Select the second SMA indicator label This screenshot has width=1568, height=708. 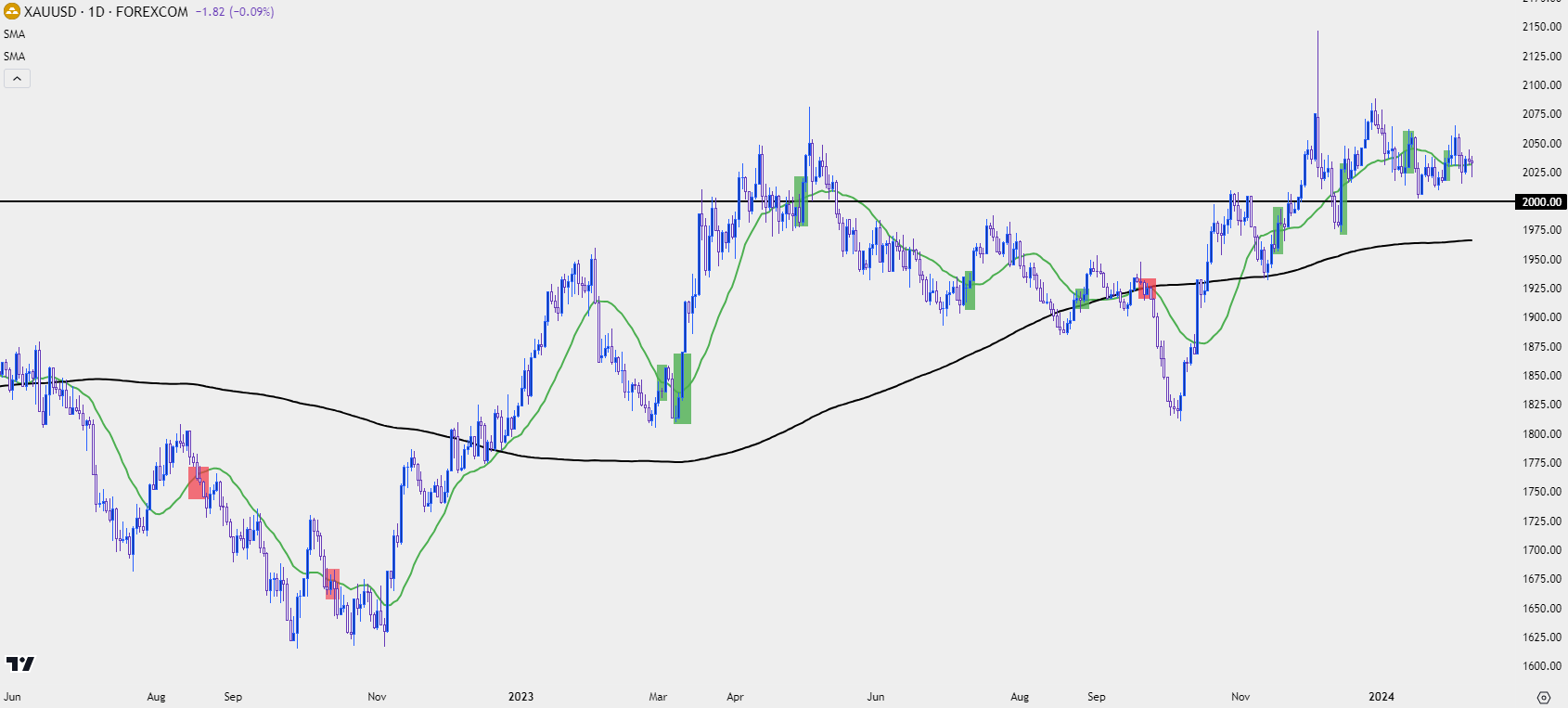click(15, 57)
